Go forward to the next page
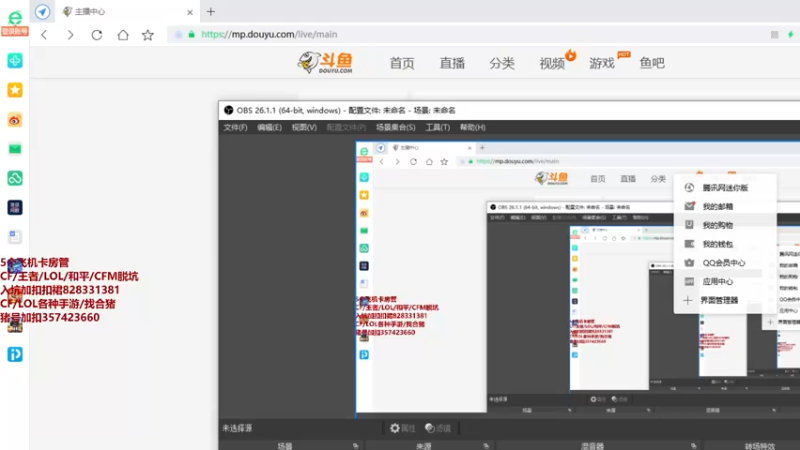Image resolution: width=800 pixels, height=450 pixels. click(70, 35)
